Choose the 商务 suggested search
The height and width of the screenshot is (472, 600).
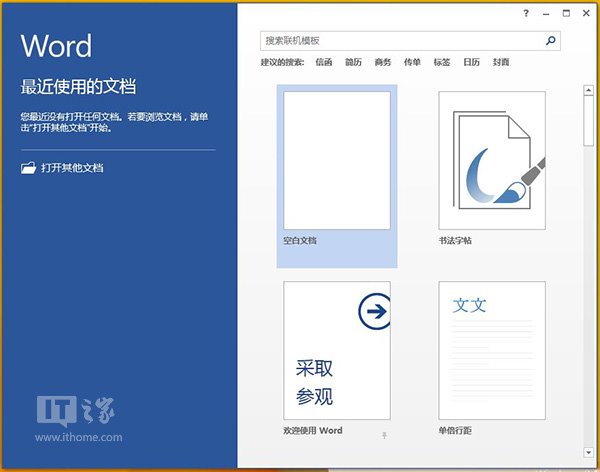(x=383, y=62)
